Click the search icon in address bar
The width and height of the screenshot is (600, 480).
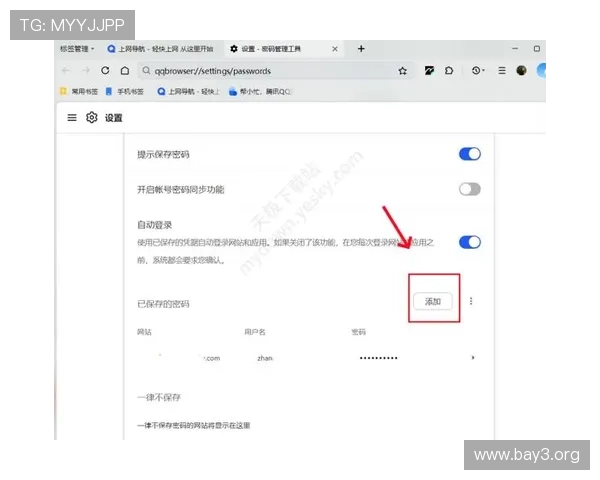146,70
